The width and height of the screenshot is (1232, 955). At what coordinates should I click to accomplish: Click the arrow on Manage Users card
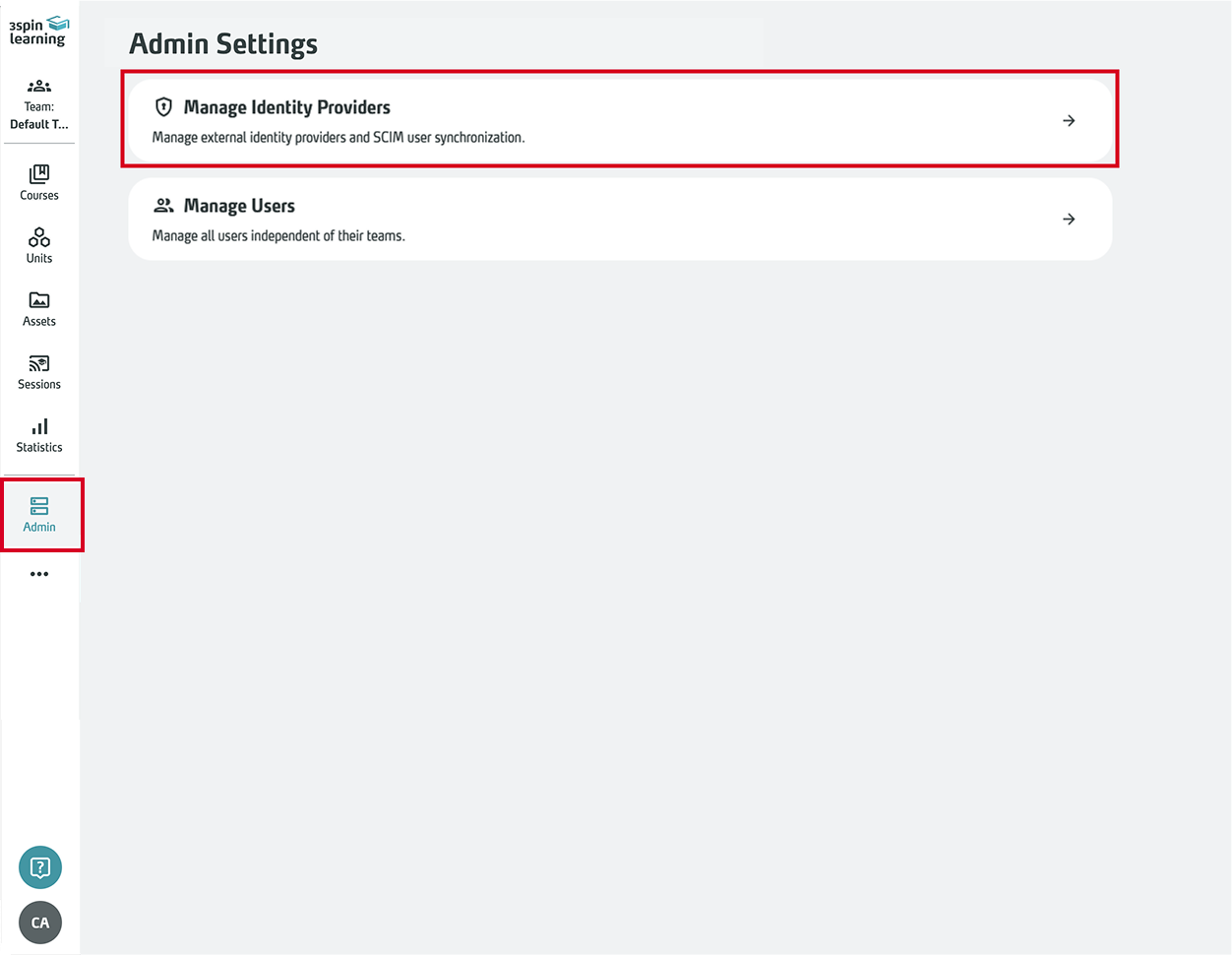point(1069,219)
